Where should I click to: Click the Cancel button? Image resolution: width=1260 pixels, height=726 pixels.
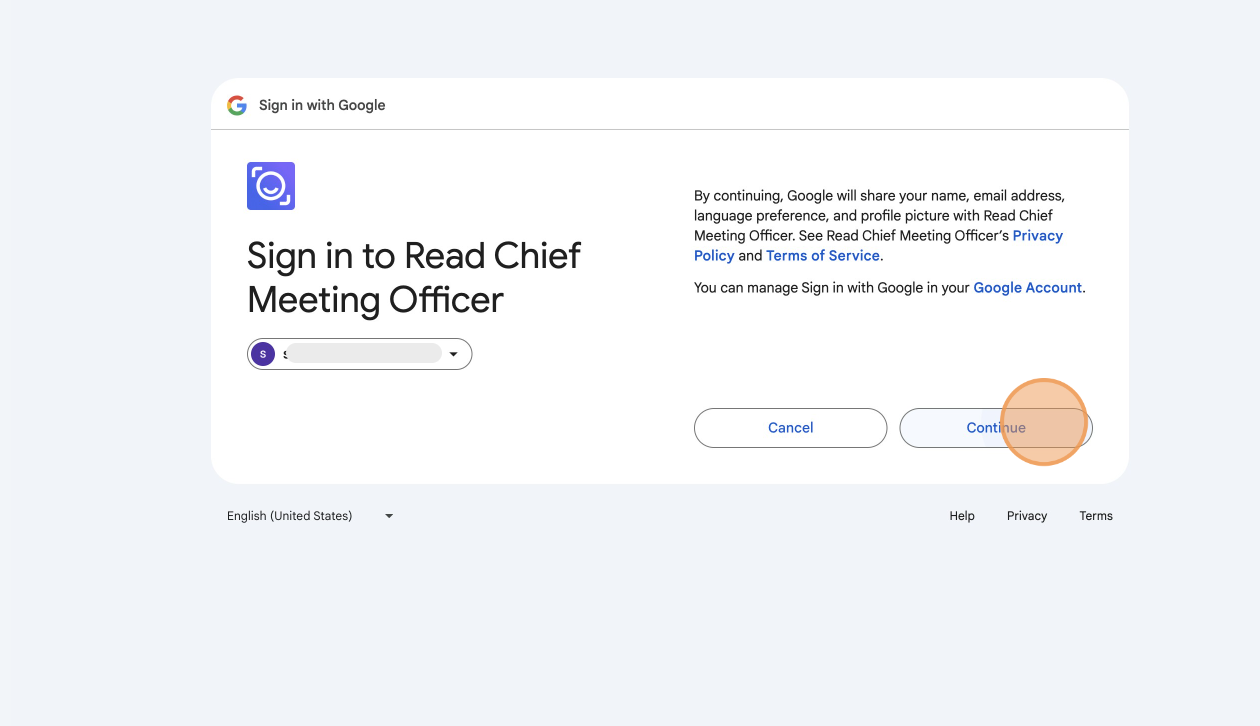pos(790,428)
